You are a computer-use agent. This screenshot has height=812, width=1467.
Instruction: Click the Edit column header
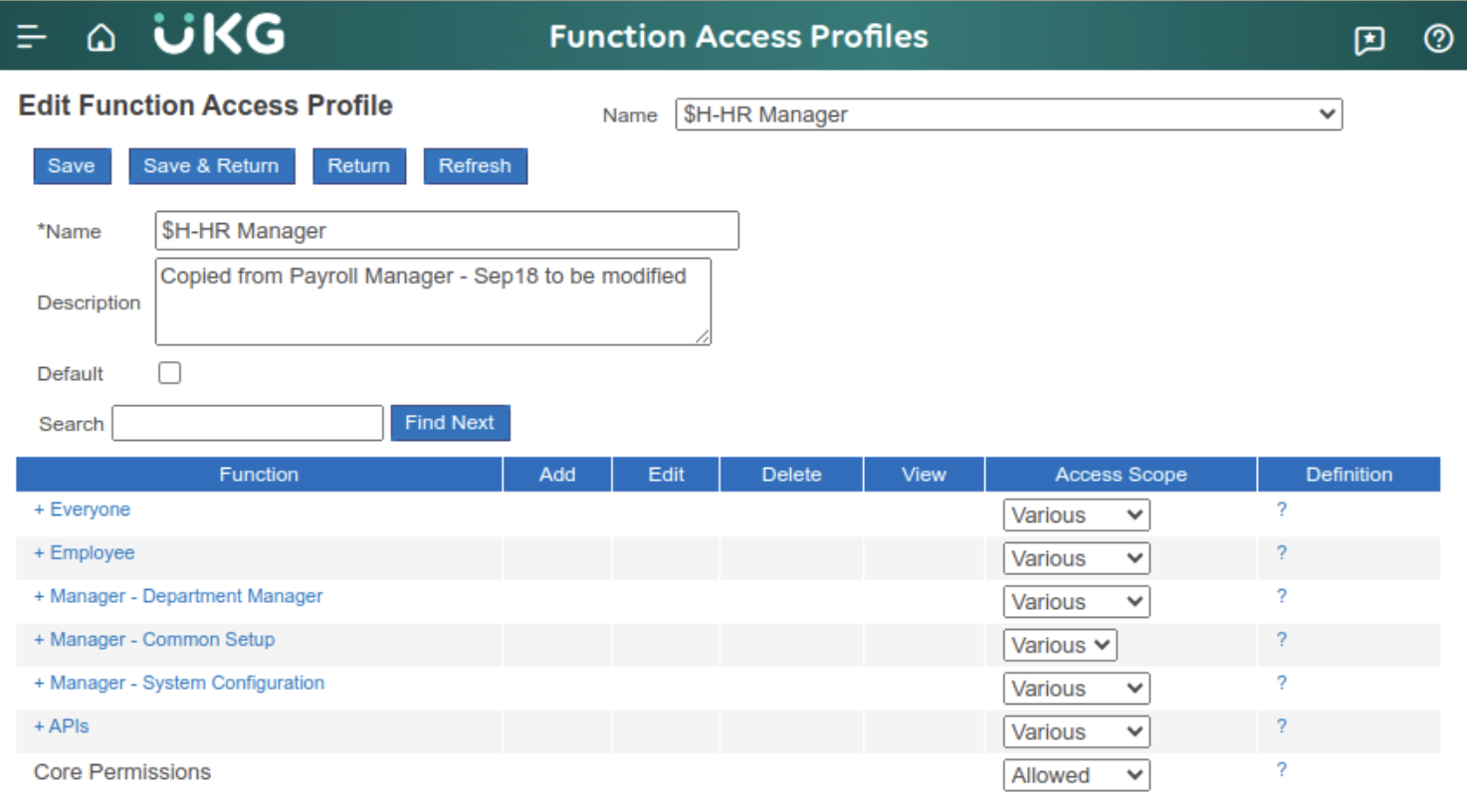(666, 475)
